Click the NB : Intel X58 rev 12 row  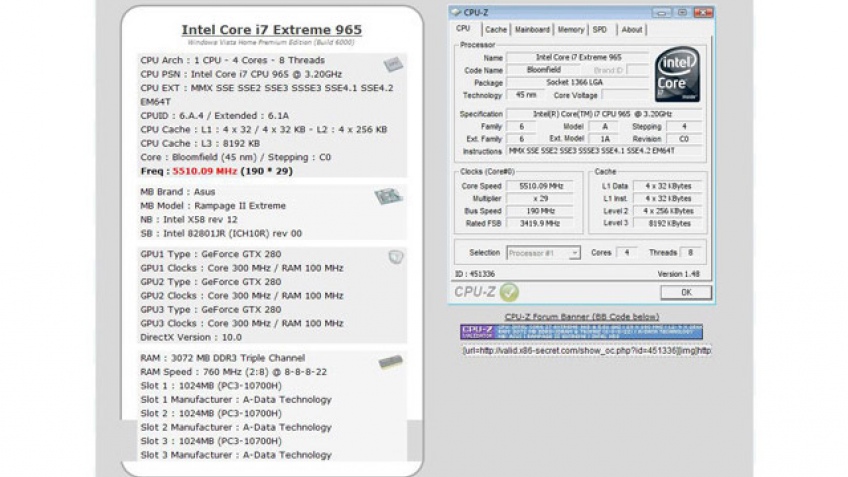(189, 220)
